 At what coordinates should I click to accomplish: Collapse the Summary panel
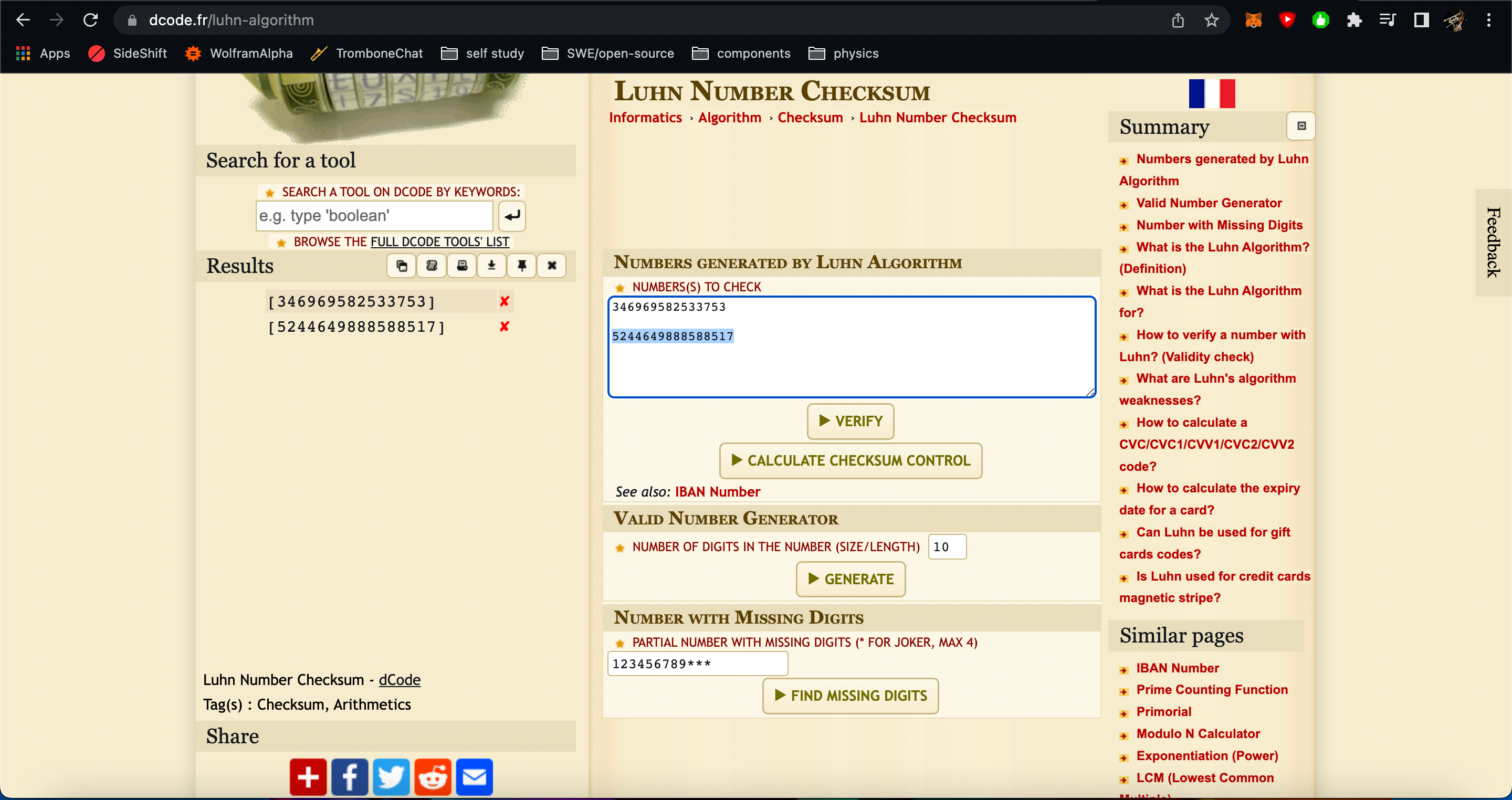coord(1301,126)
